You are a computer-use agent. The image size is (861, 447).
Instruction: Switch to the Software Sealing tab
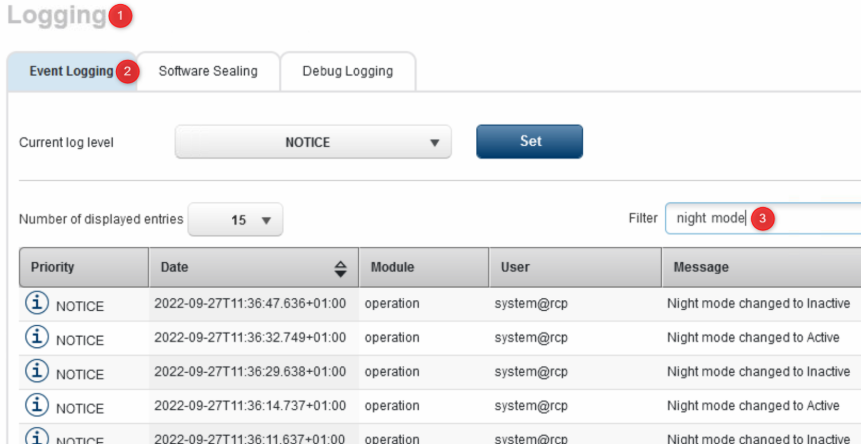point(208,71)
